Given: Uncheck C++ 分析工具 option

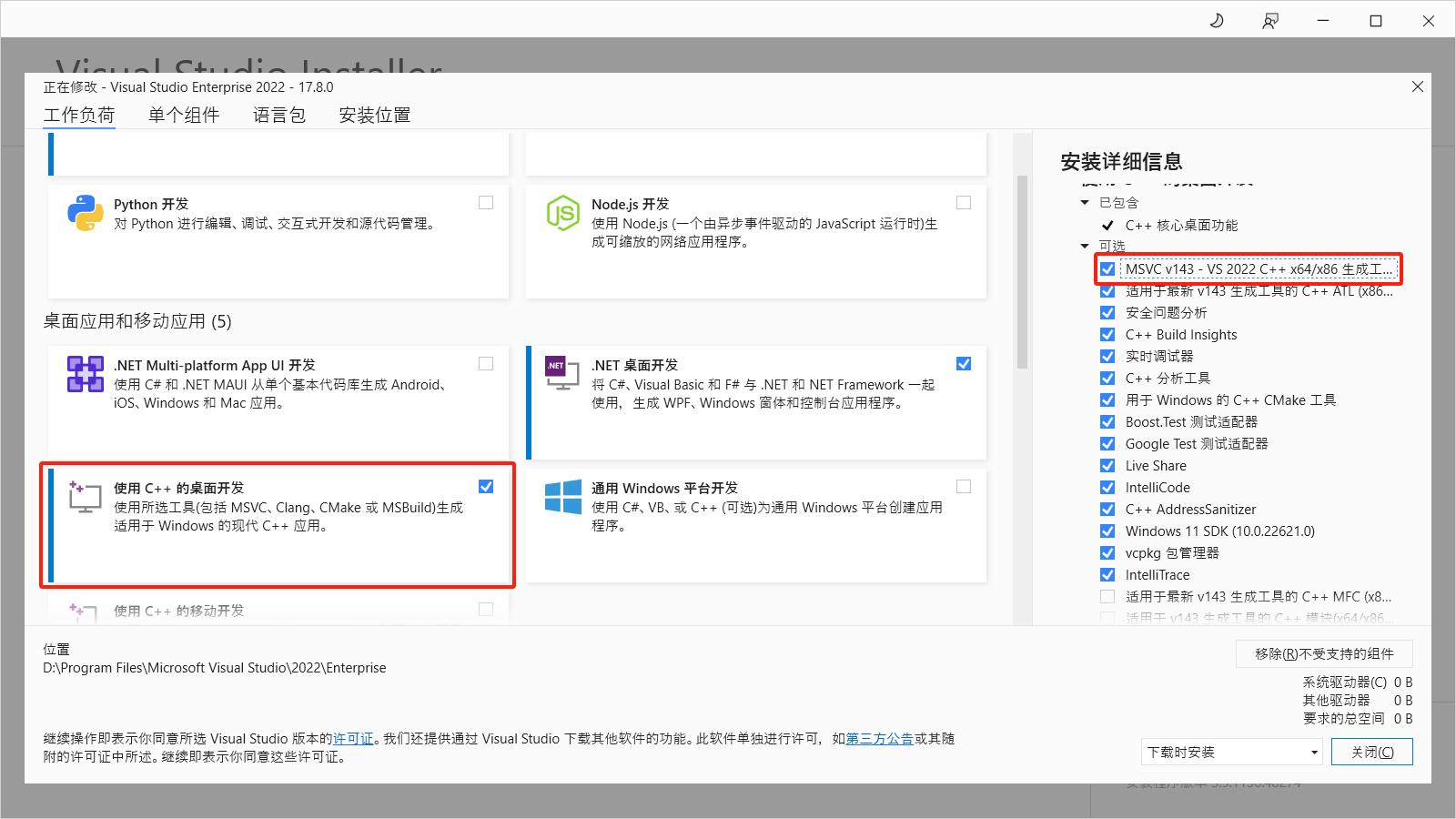Looking at the screenshot, I should coord(1107,379).
